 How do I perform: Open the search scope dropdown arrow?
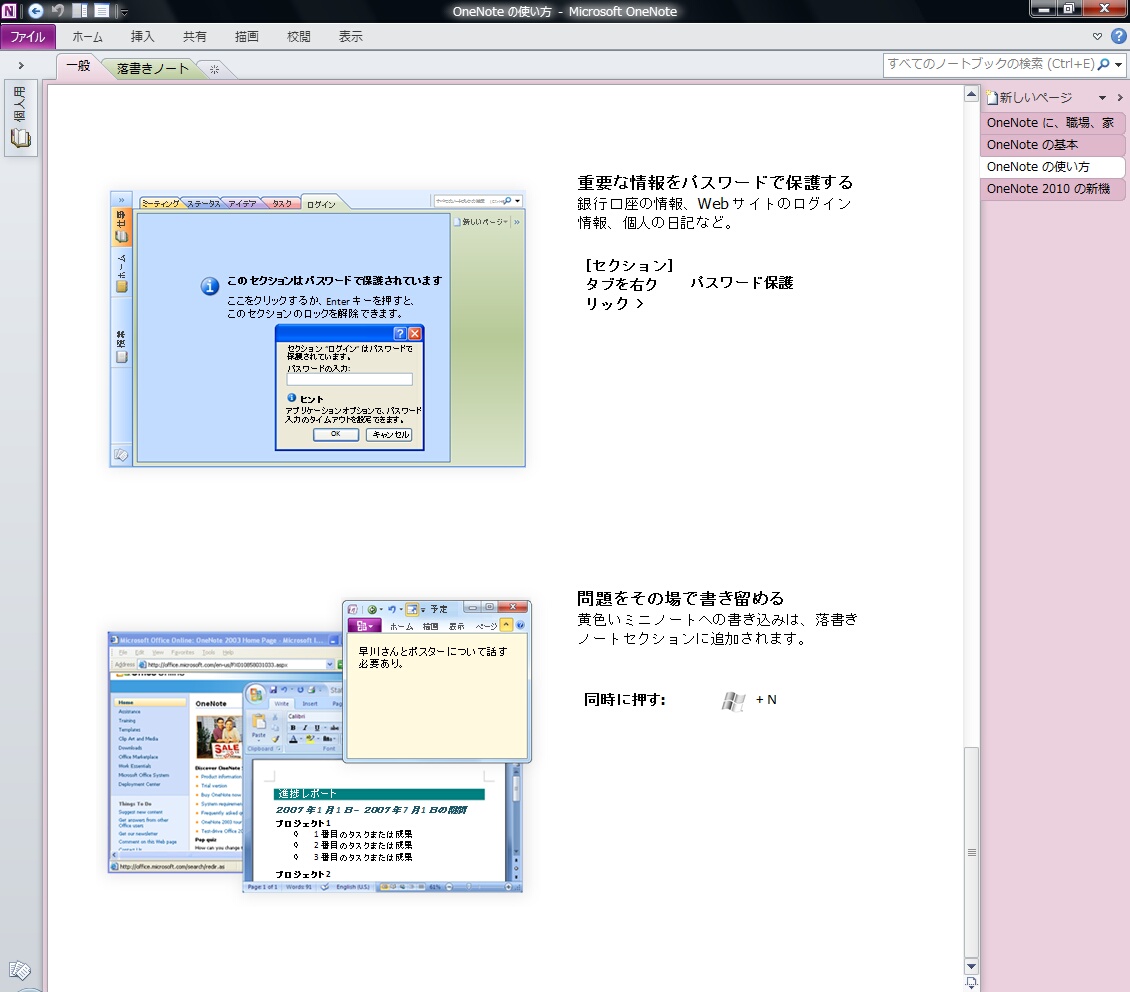(1118, 65)
